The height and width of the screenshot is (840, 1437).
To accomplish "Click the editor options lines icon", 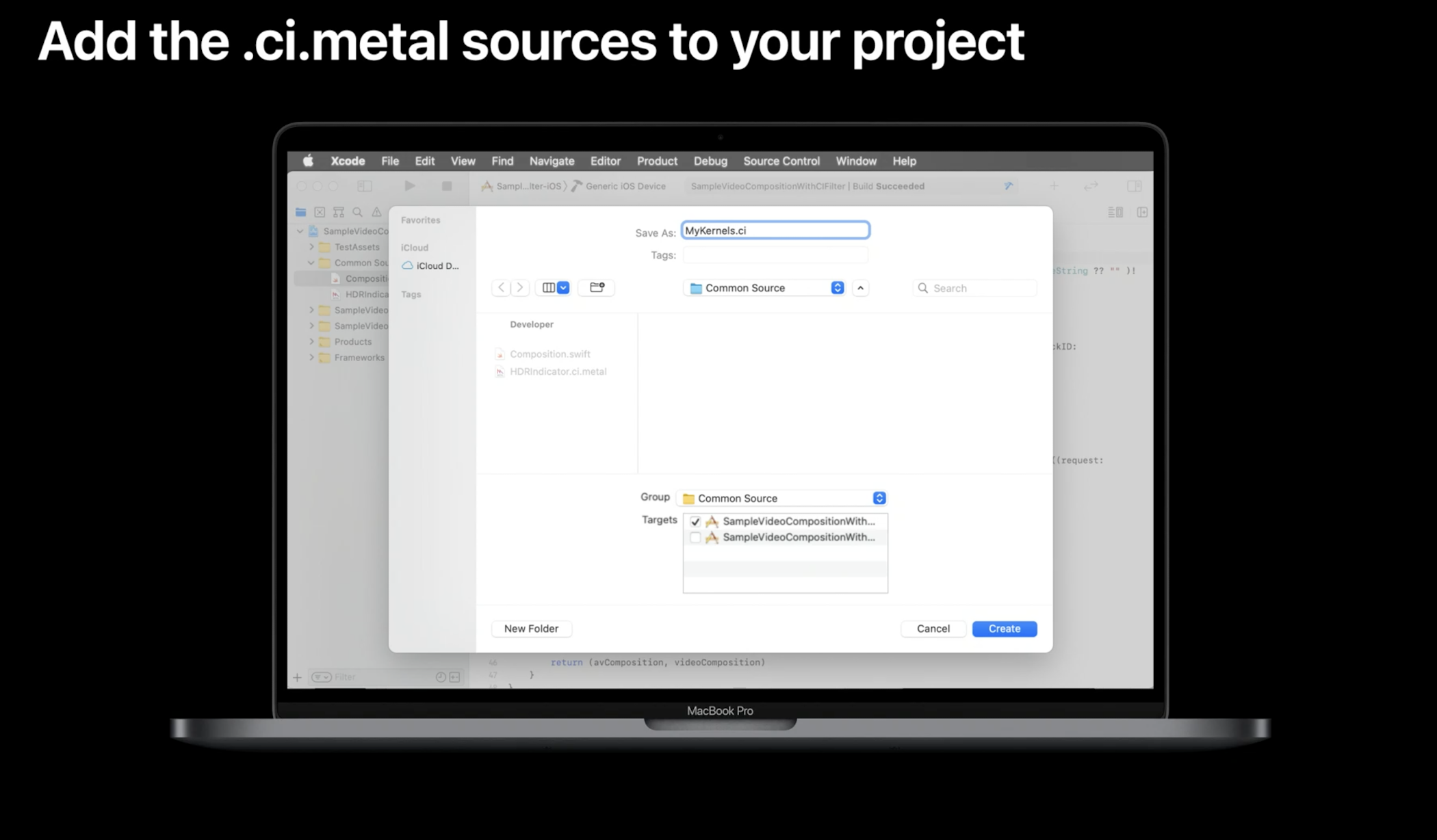I will point(1115,212).
